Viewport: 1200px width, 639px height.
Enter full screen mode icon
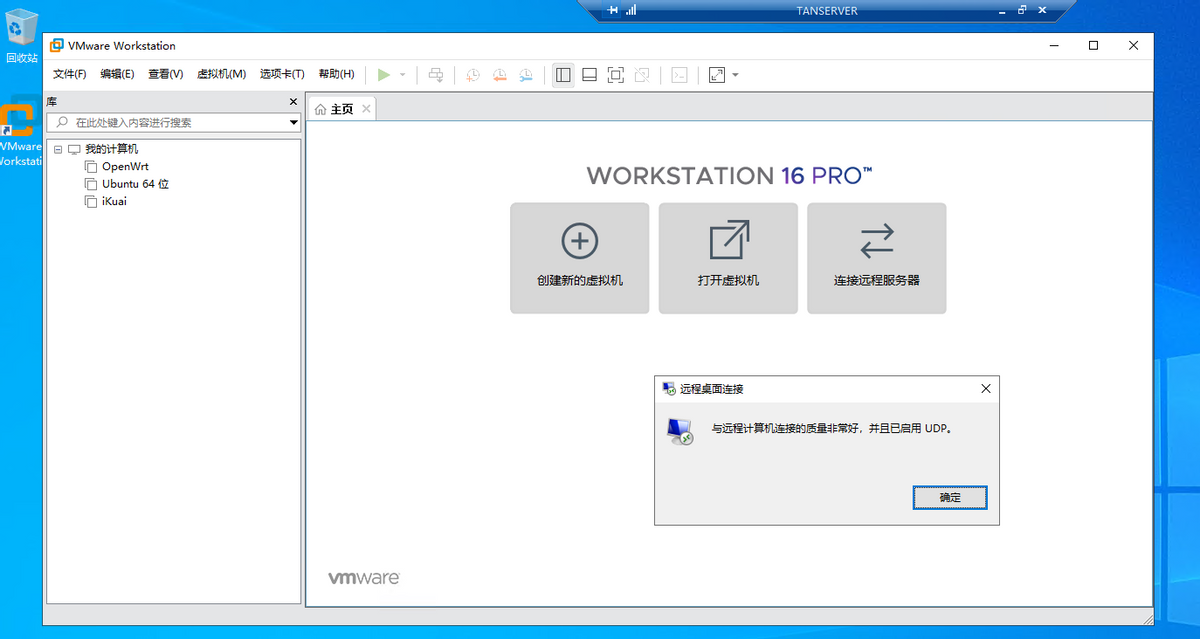click(x=616, y=75)
